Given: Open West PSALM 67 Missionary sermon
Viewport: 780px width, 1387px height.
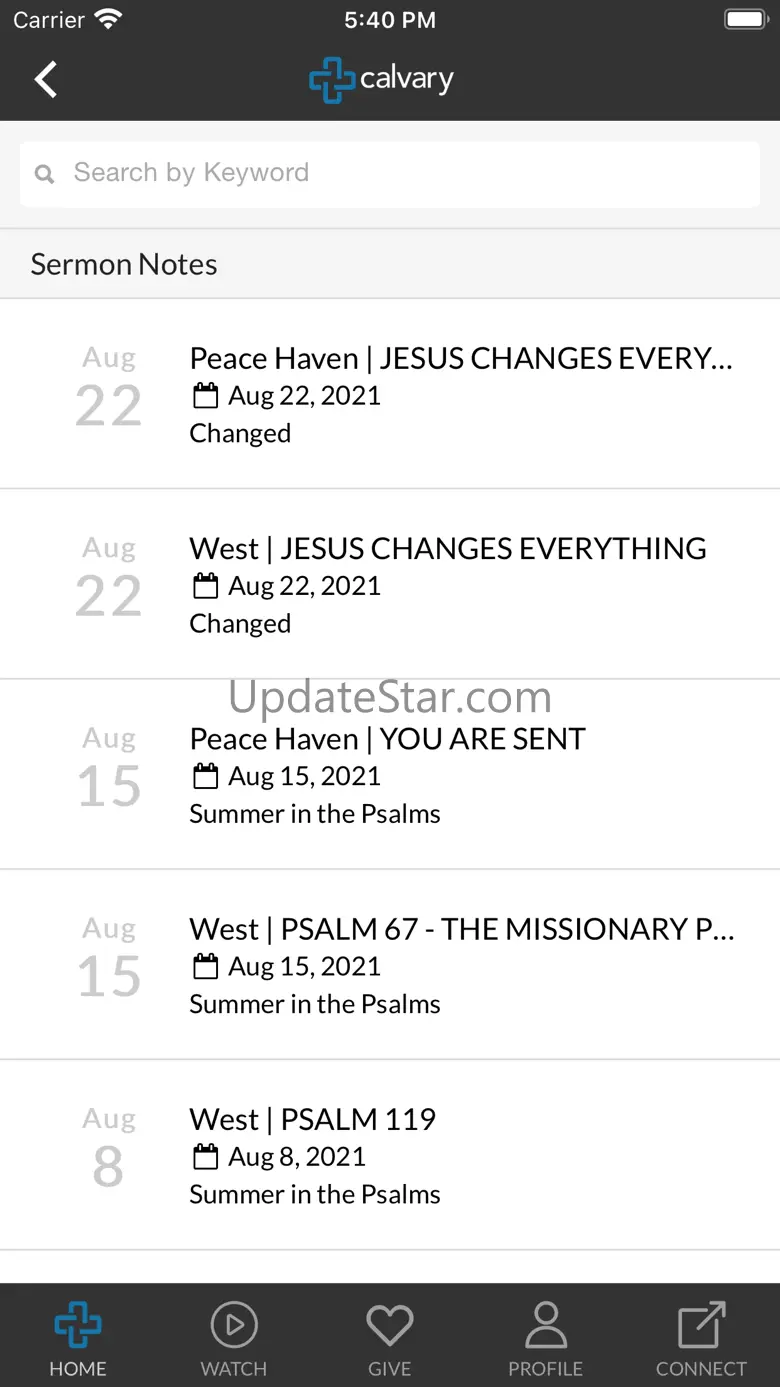Looking at the screenshot, I should (x=390, y=965).
